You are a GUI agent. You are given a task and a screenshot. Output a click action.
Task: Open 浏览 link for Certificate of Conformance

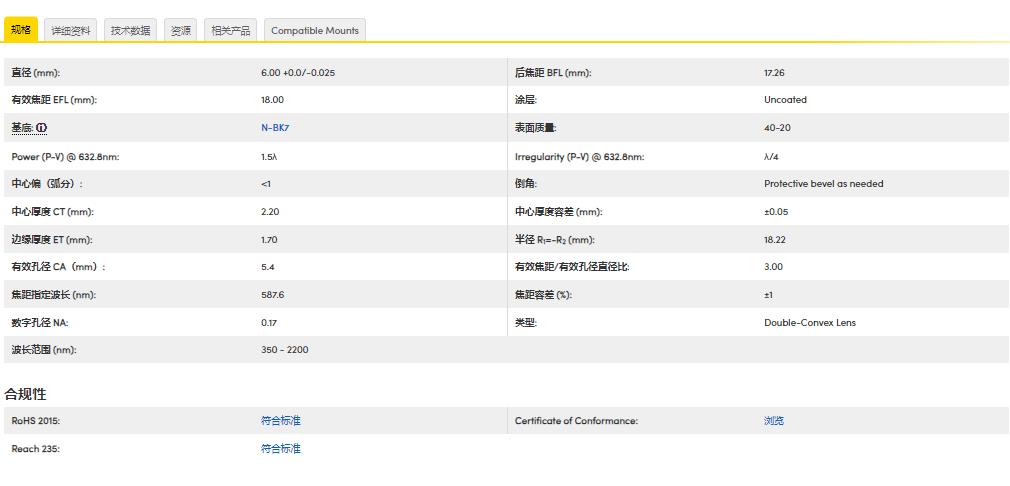[x=773, y=421]
